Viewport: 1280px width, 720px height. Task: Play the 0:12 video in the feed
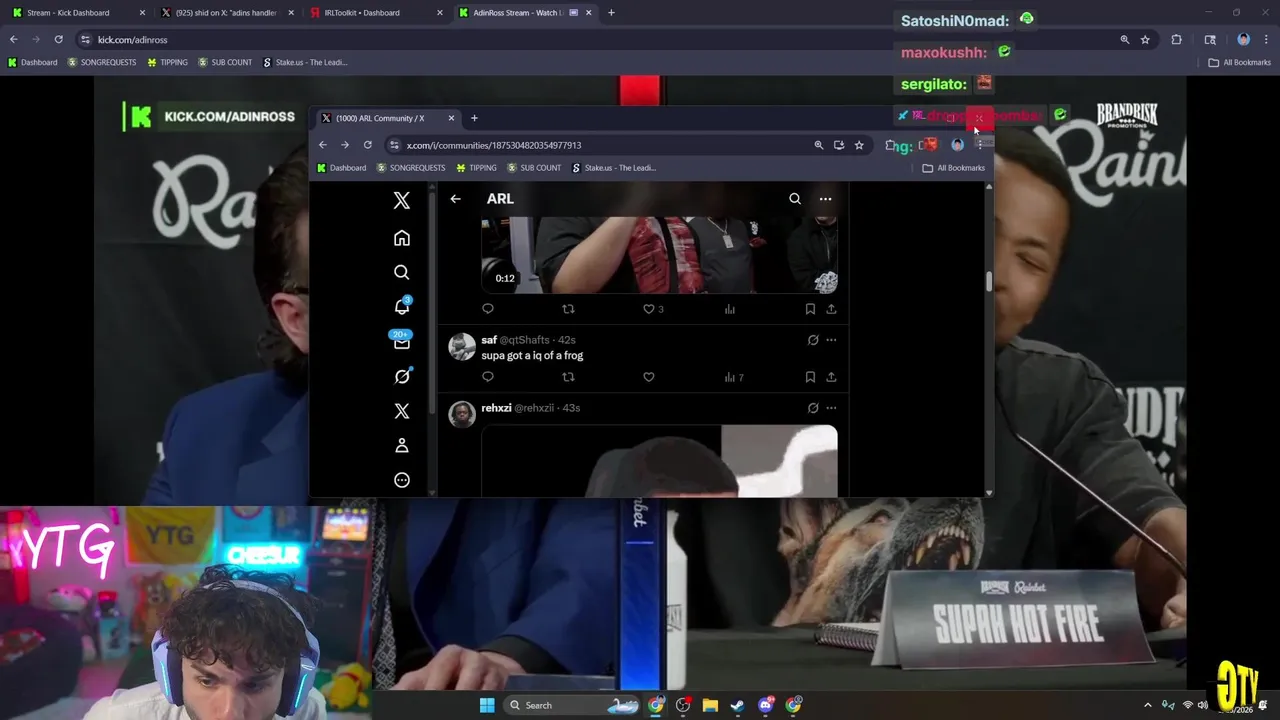click(x=659, y=255)
